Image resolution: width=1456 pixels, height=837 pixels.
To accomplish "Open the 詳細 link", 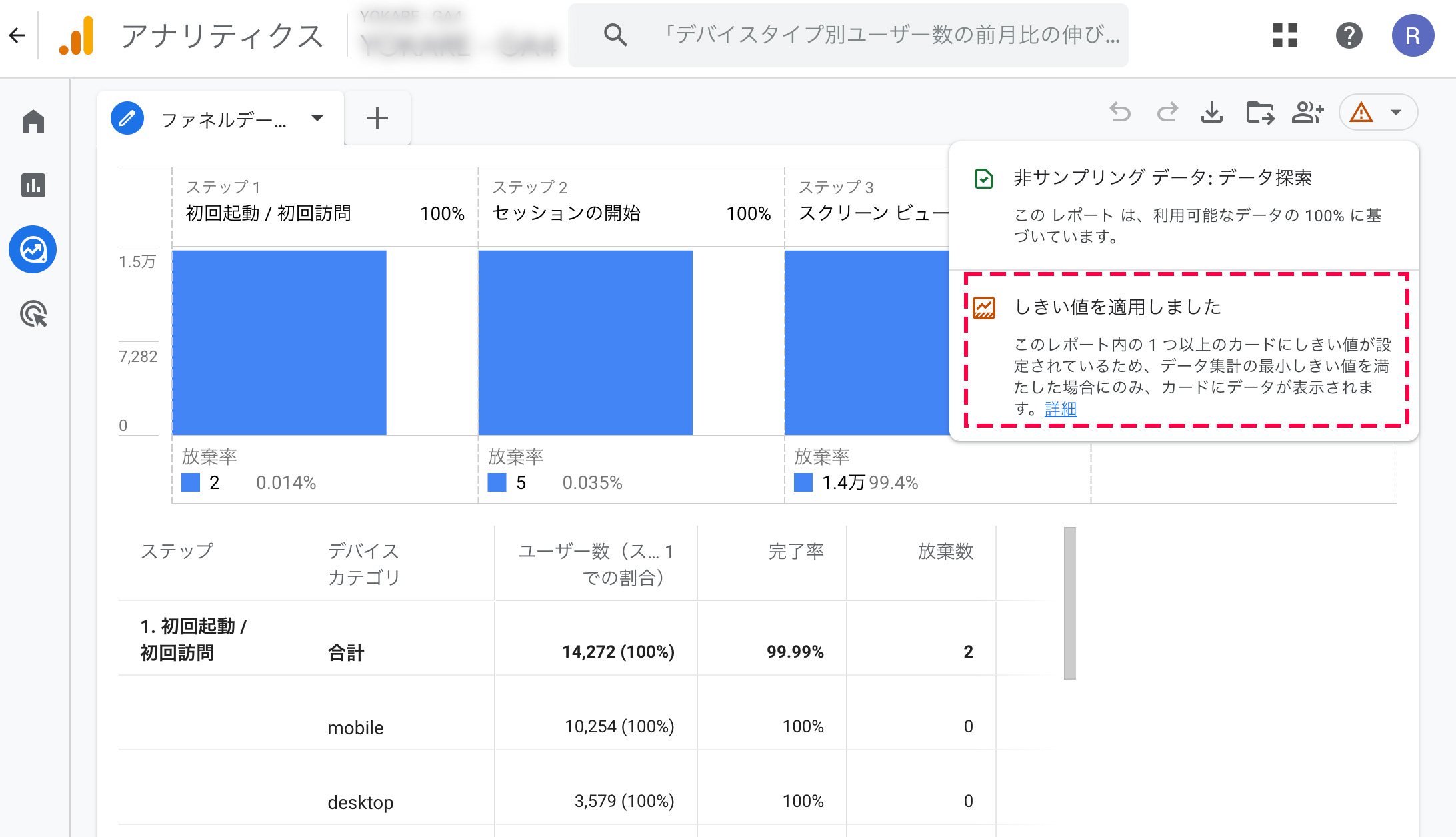I will [1061, 409].
